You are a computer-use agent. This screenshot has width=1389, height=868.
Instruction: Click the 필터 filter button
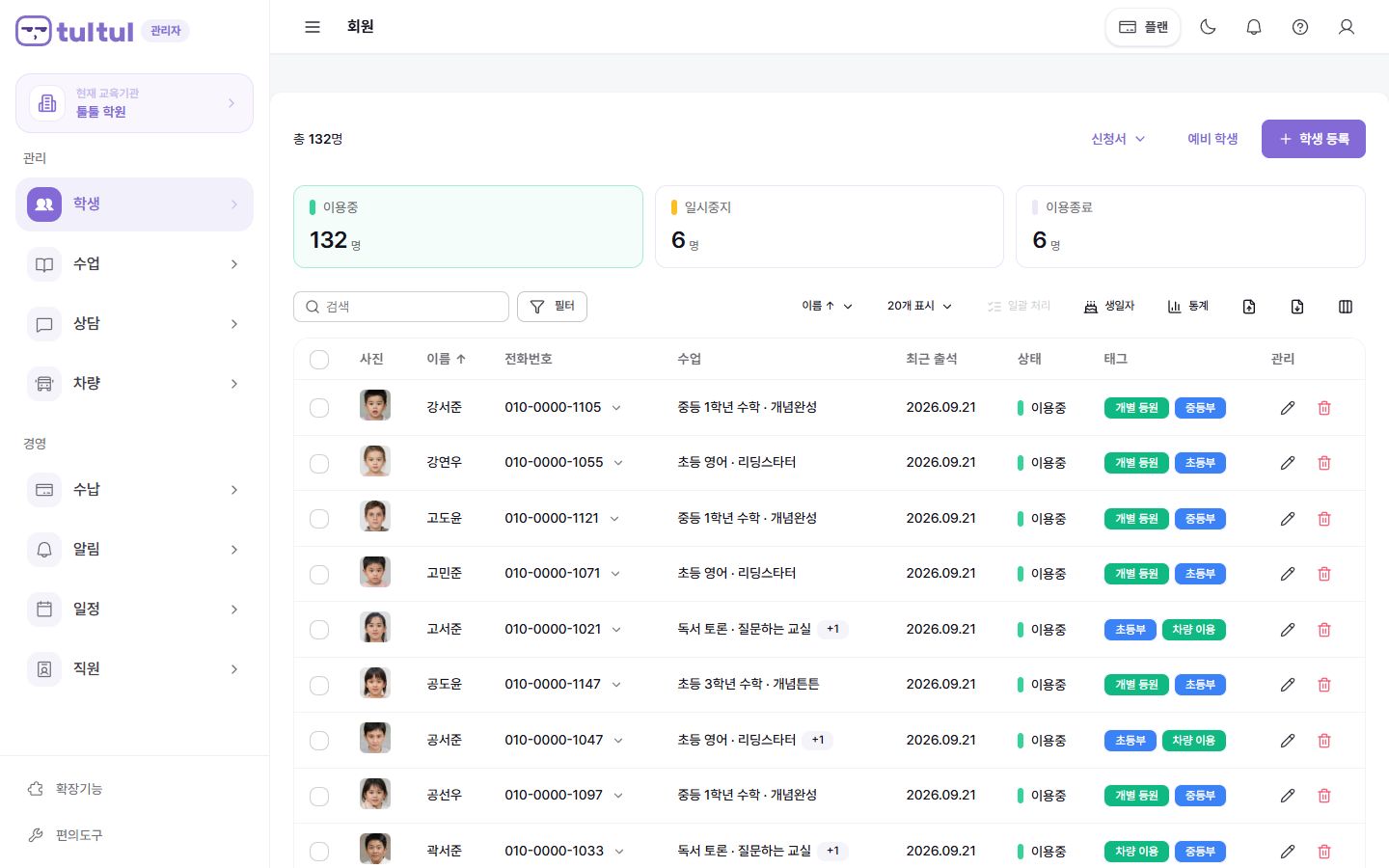point(552,307)
